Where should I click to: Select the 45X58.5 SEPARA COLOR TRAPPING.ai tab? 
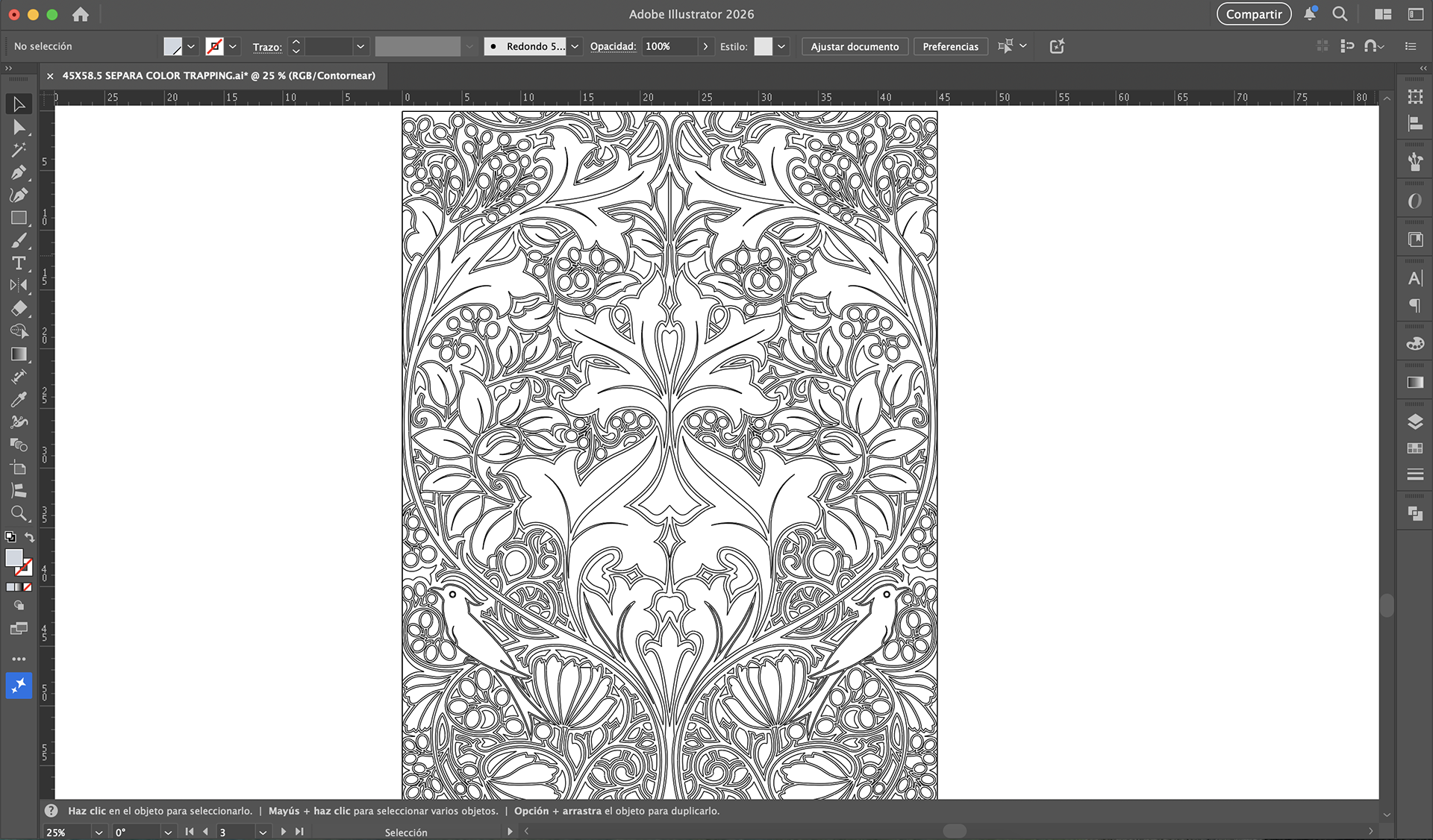tap(218, 75)
